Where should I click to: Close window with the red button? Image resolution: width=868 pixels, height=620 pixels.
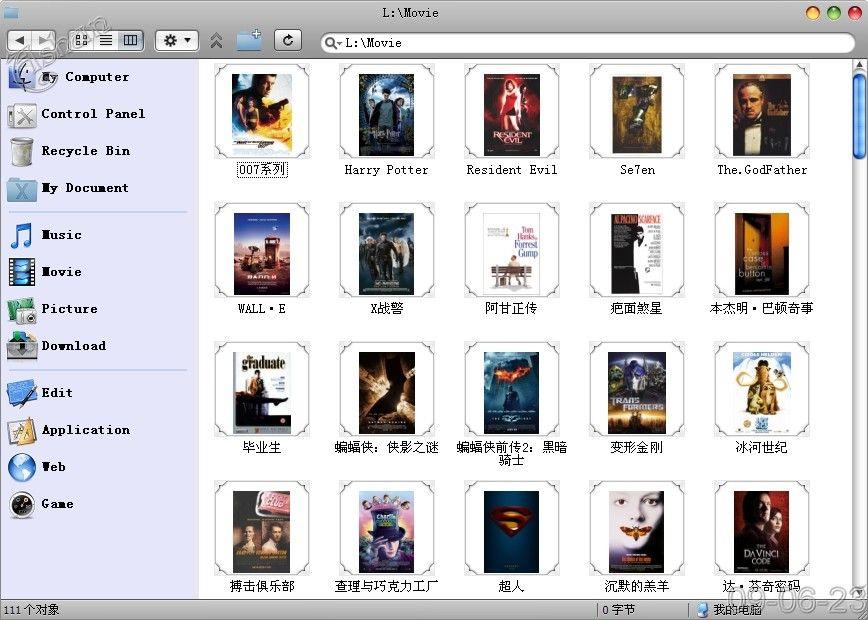855,13
